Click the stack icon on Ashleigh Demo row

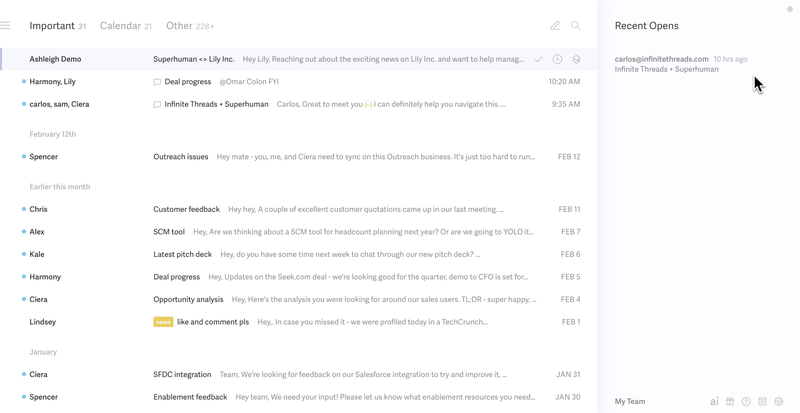pyautogui.click(x=576, y=59)
